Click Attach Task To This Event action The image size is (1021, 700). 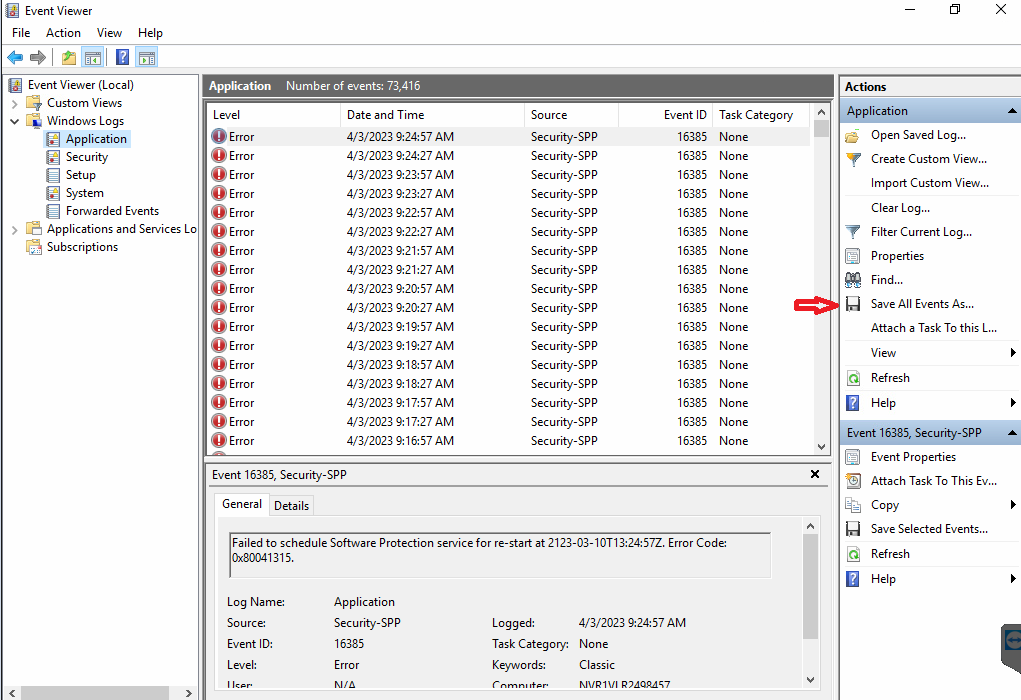pyautogui.click(x=933, y=481)
